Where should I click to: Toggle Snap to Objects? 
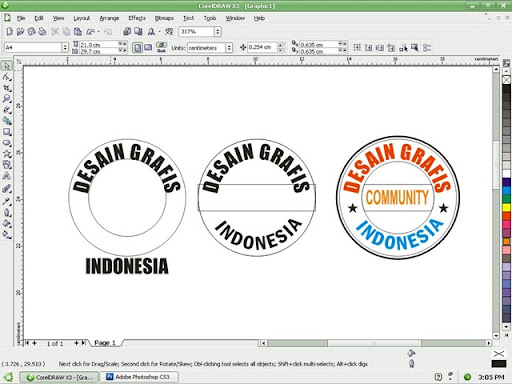point(380,48)
